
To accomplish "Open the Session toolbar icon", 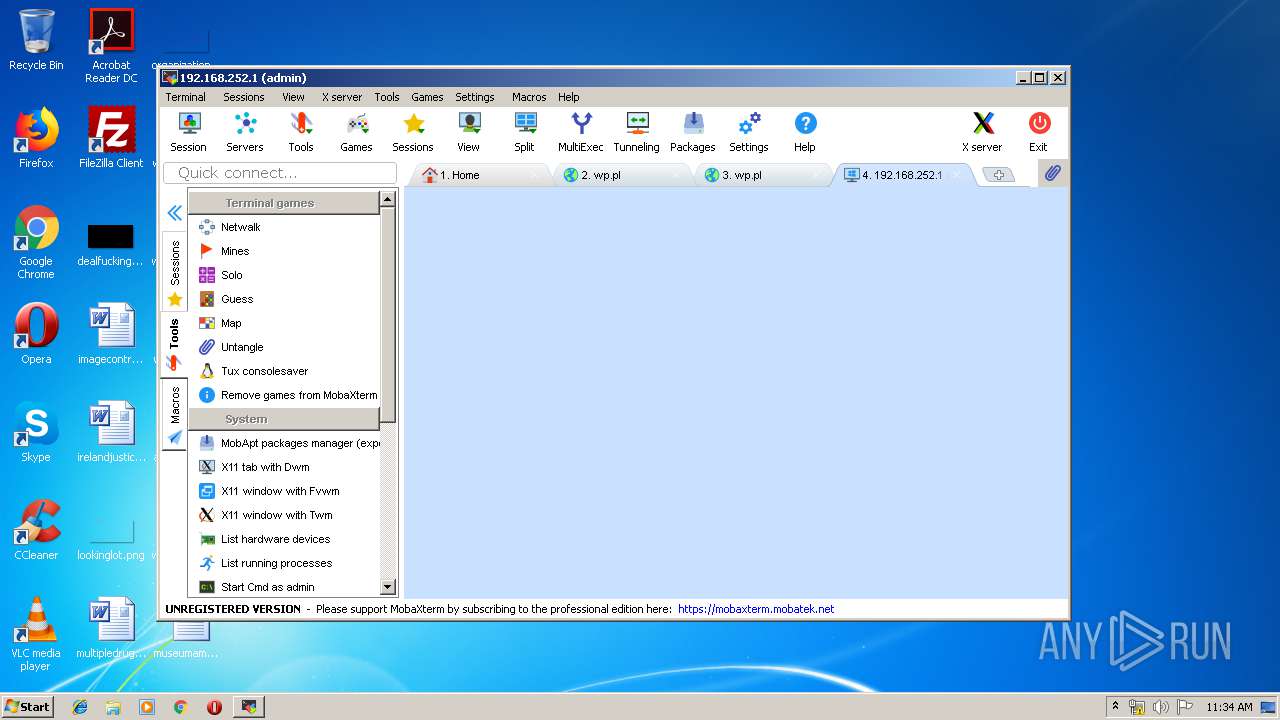I will tap(188, 132).
